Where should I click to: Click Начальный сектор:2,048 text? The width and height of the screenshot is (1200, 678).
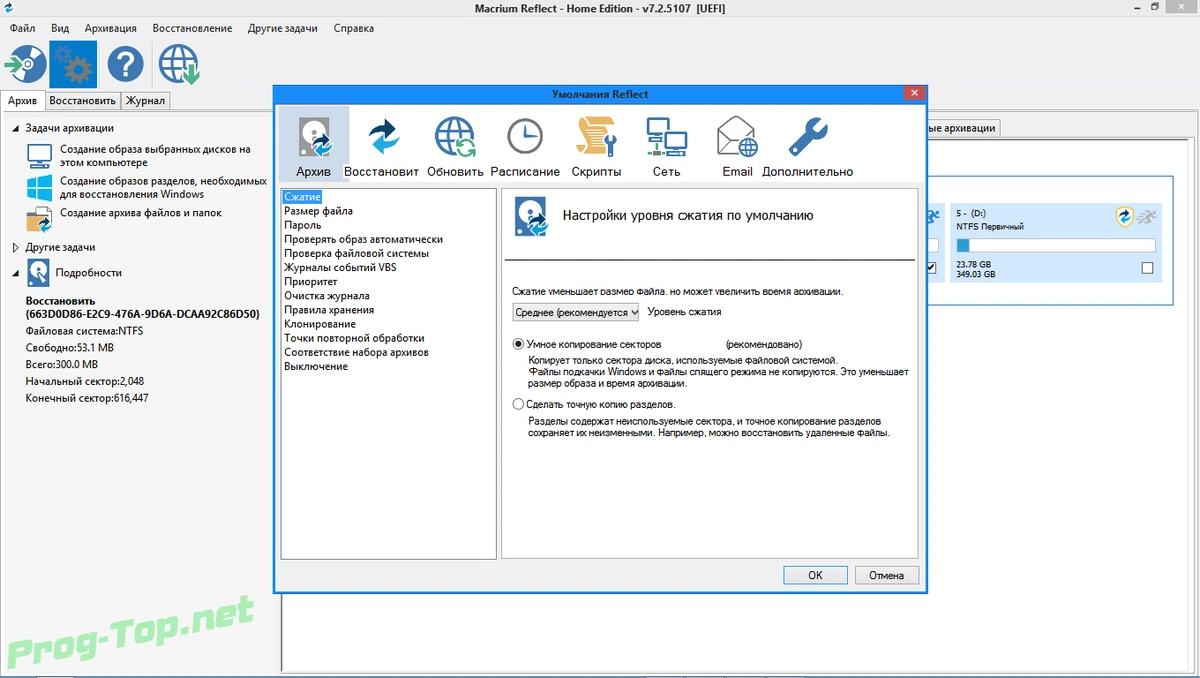click(x=87, y=381)
